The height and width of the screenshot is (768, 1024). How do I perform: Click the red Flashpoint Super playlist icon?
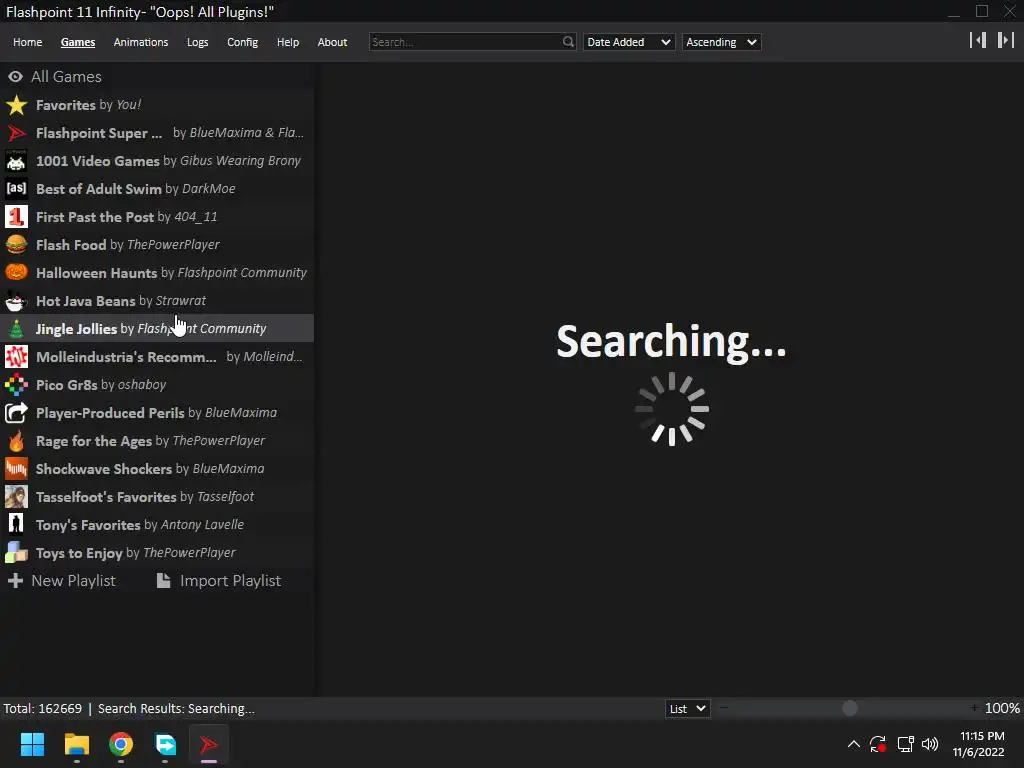16,133
